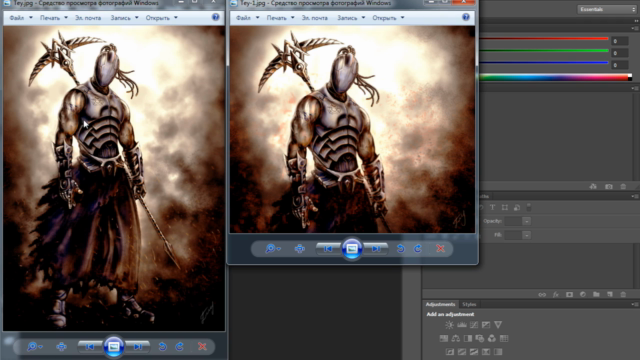Delete current state in History panel
The height and width of the screenshot is (360, 640).
click(x=623, y=187)
